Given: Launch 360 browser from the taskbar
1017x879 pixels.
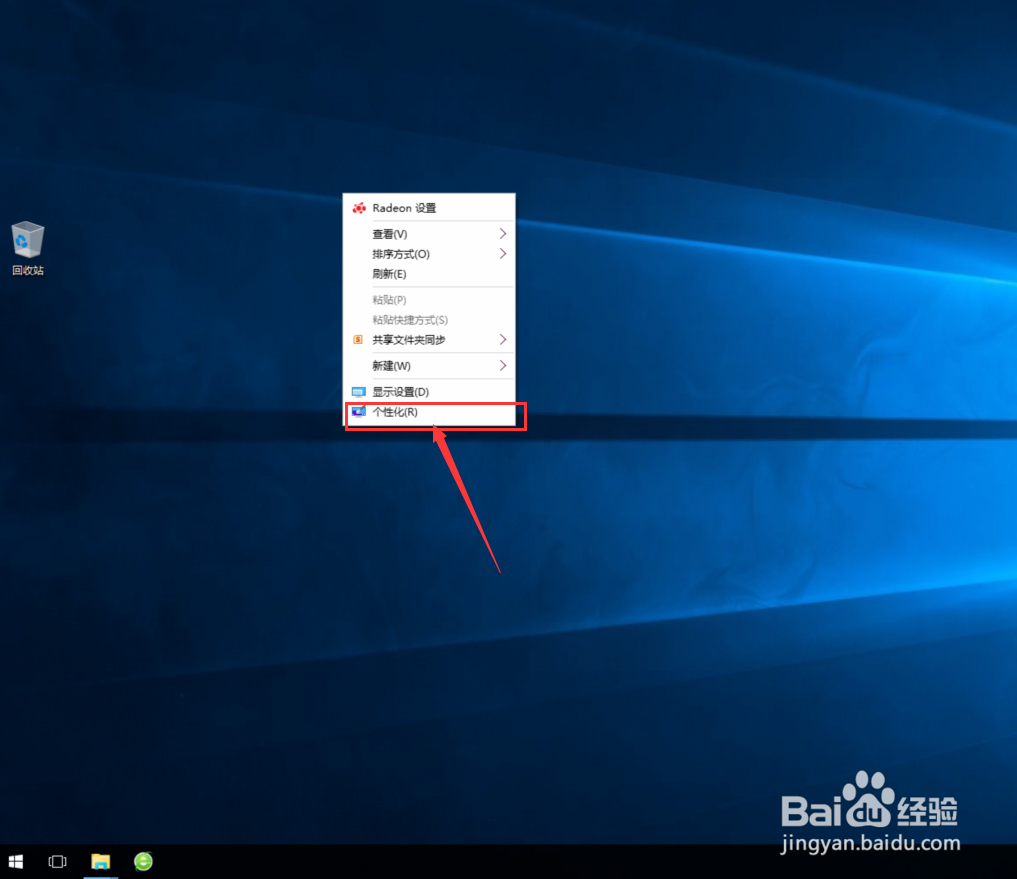Looking at the screenshot, I should tap(142, 861).
